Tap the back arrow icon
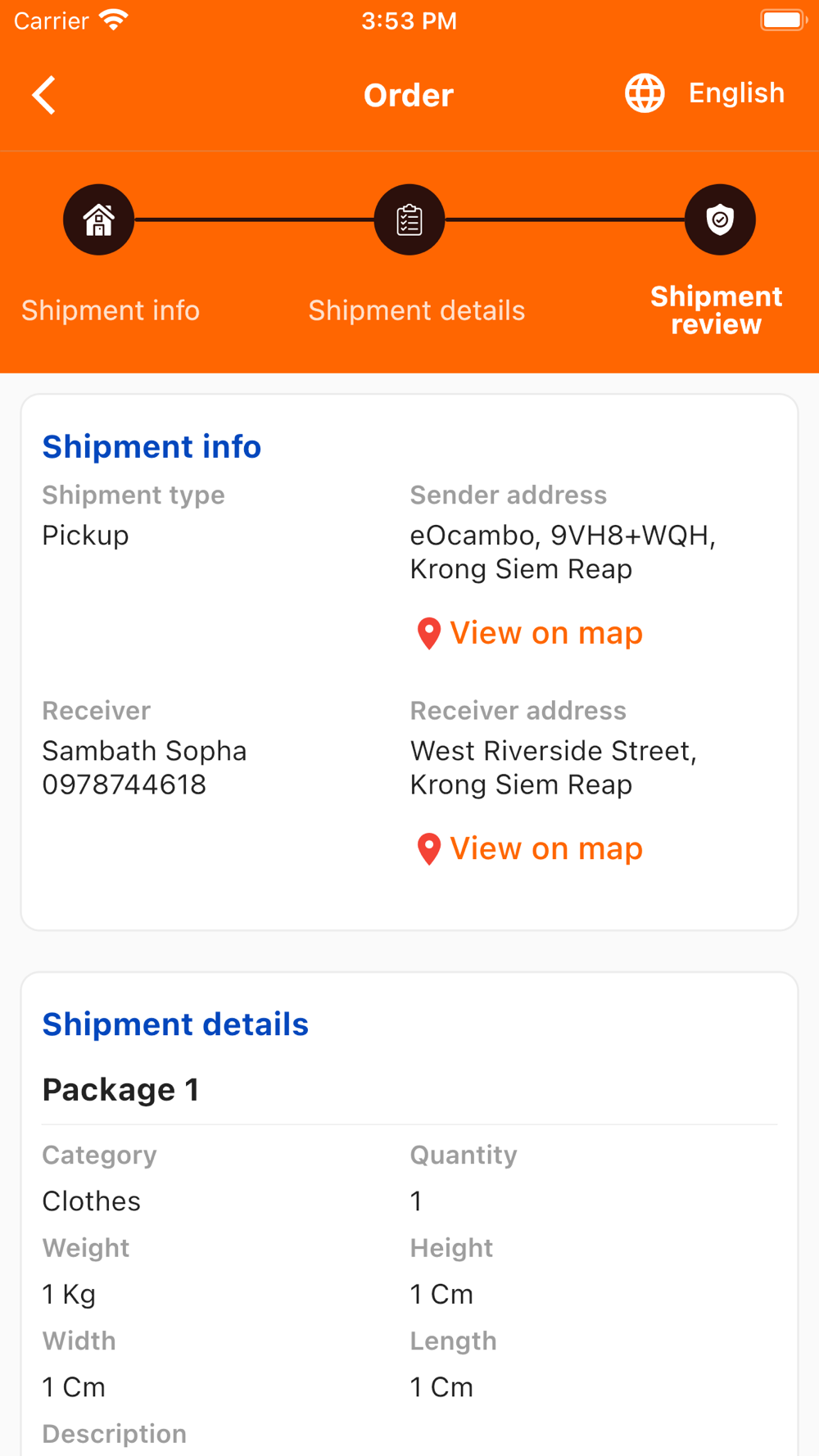This screenshot has width=819, height=1456. 44,95
